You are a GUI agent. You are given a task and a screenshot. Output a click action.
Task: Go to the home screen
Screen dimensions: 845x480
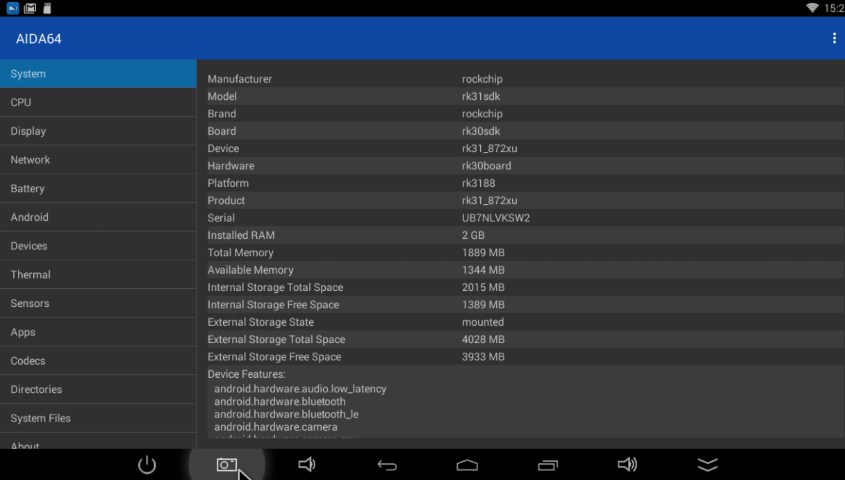coord(467,465)
